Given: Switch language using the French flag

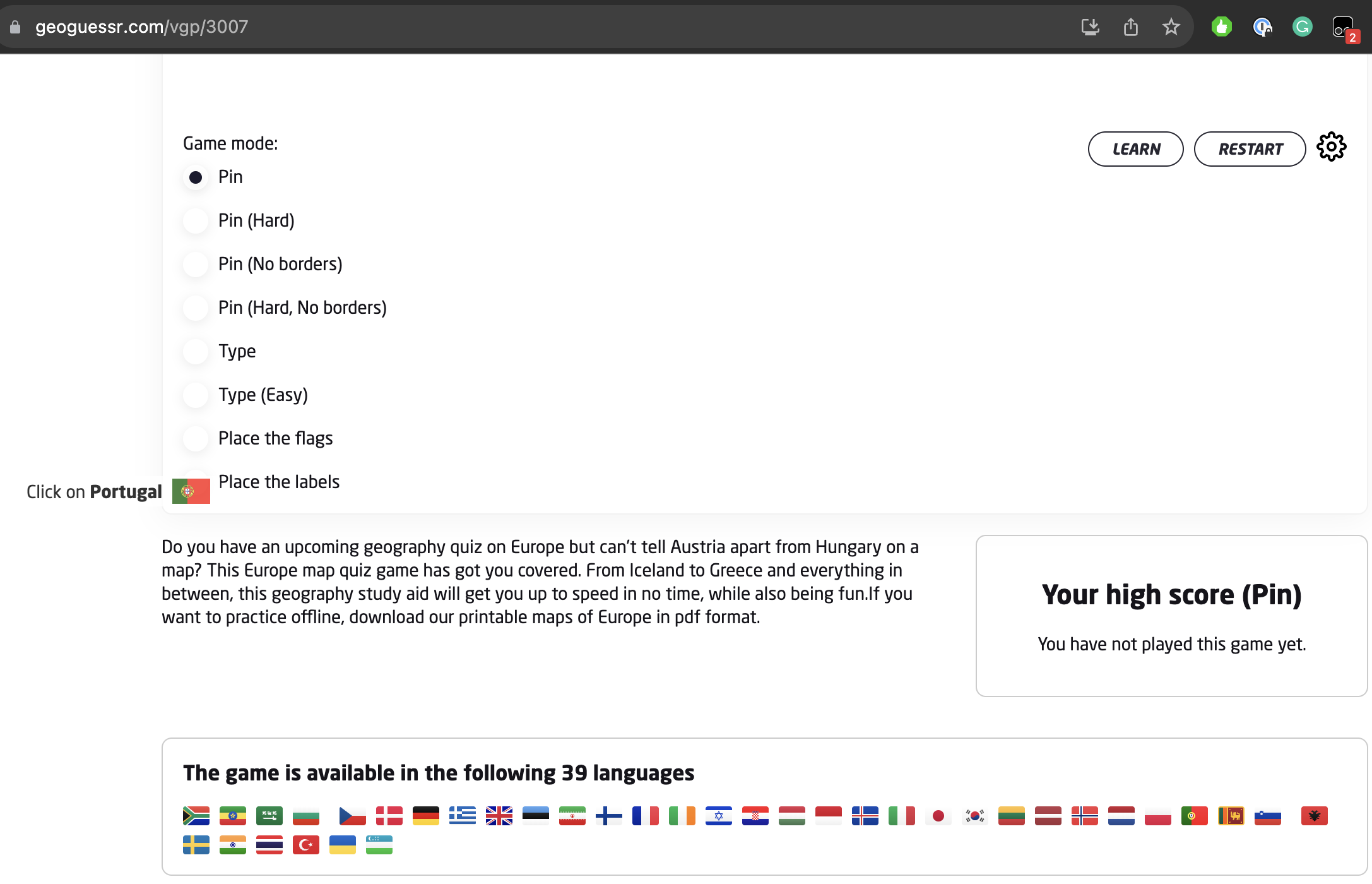Looking at the screenshot, I should click(646, 816).
